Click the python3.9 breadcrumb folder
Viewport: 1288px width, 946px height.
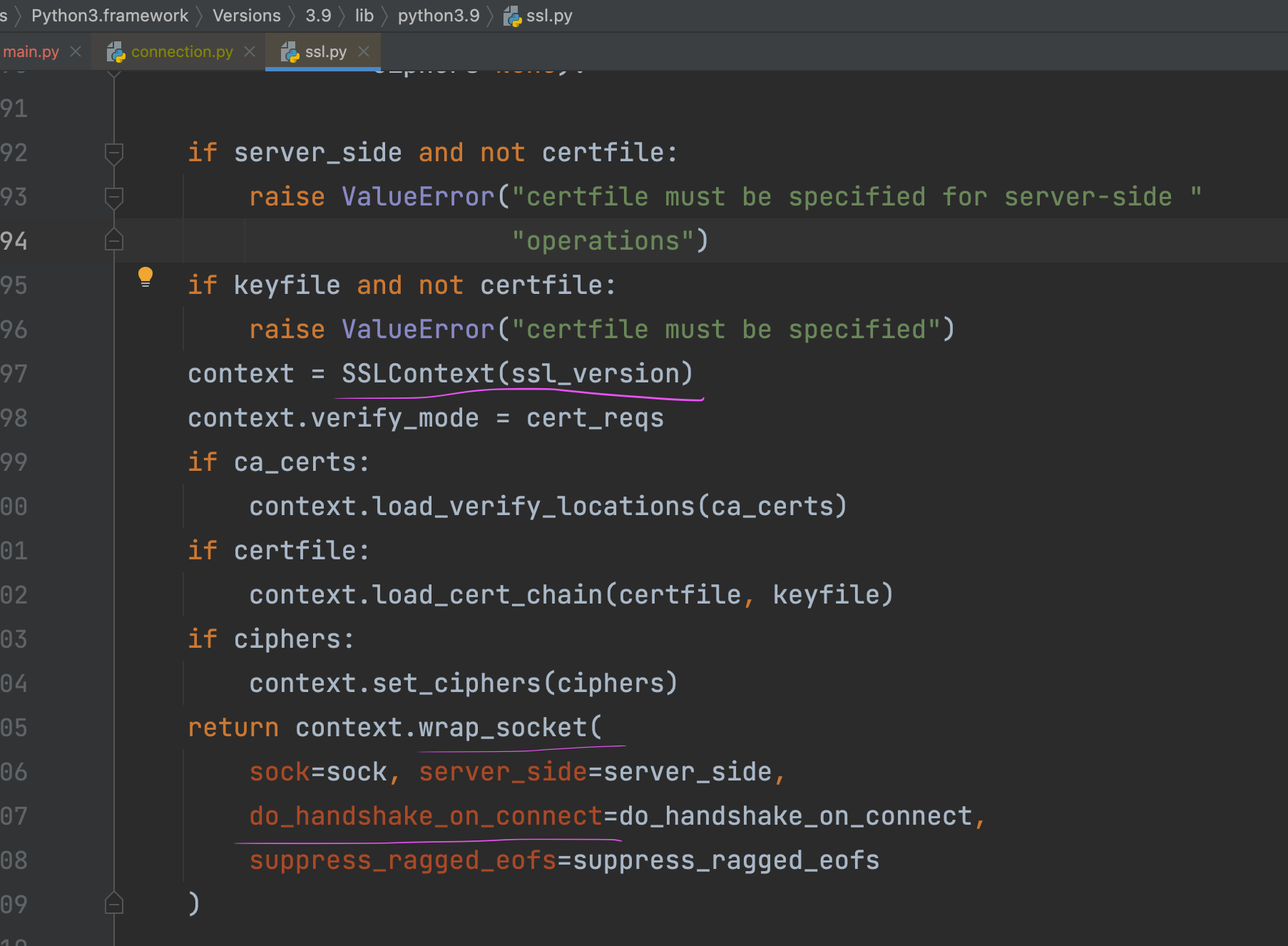(x=439, y=16)
